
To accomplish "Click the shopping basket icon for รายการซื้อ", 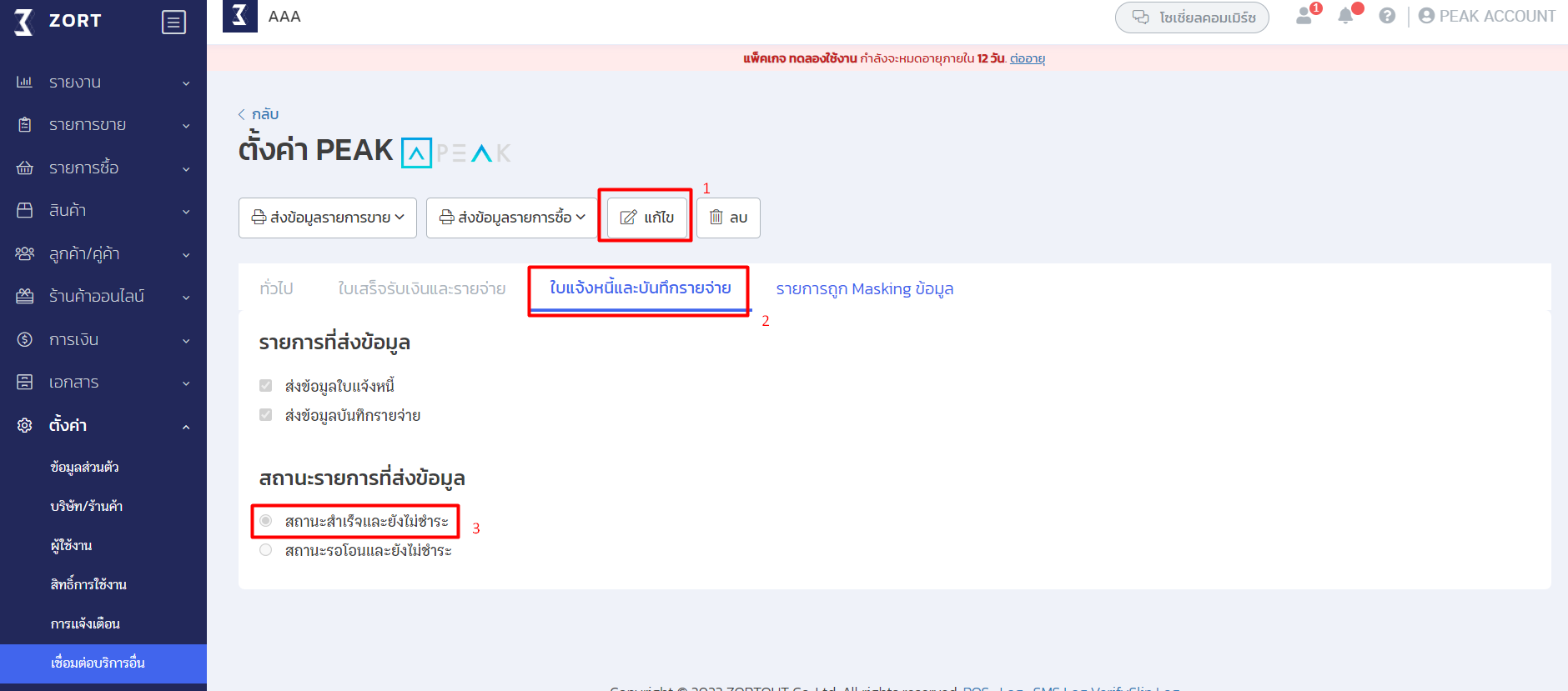I will pos(25,168).
